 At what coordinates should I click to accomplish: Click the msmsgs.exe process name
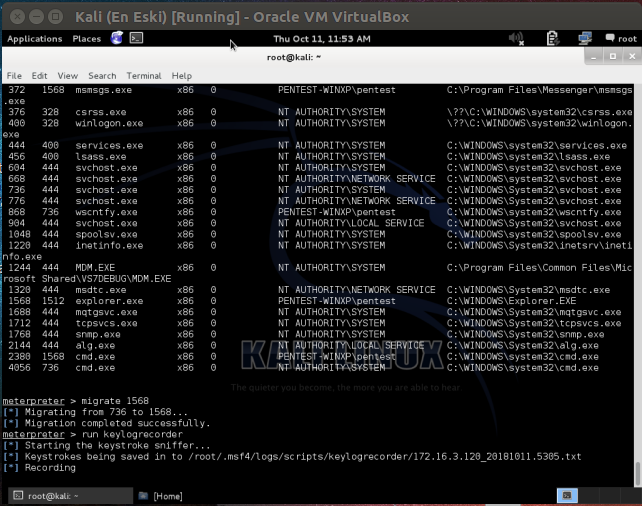[x=103, y=90]
